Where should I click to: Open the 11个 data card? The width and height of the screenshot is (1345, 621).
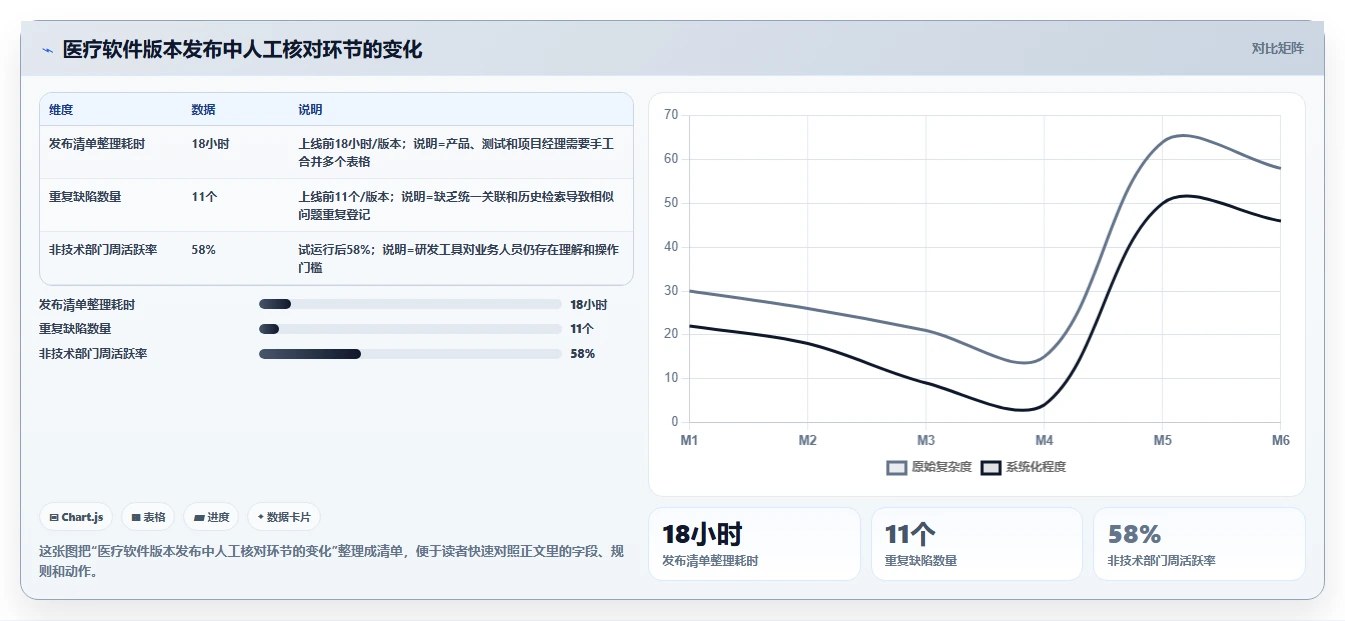977,544
